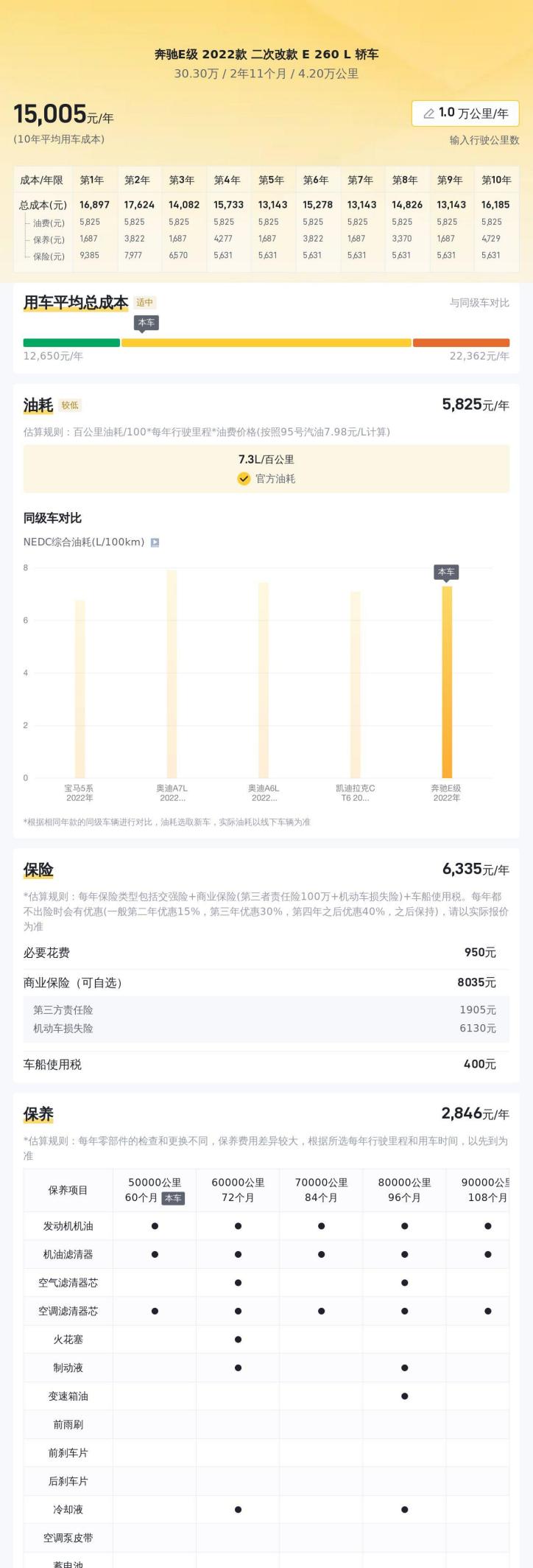Click the 较低 badge next to 油耗
The image size is (533, 1568).
click(70, 405)
